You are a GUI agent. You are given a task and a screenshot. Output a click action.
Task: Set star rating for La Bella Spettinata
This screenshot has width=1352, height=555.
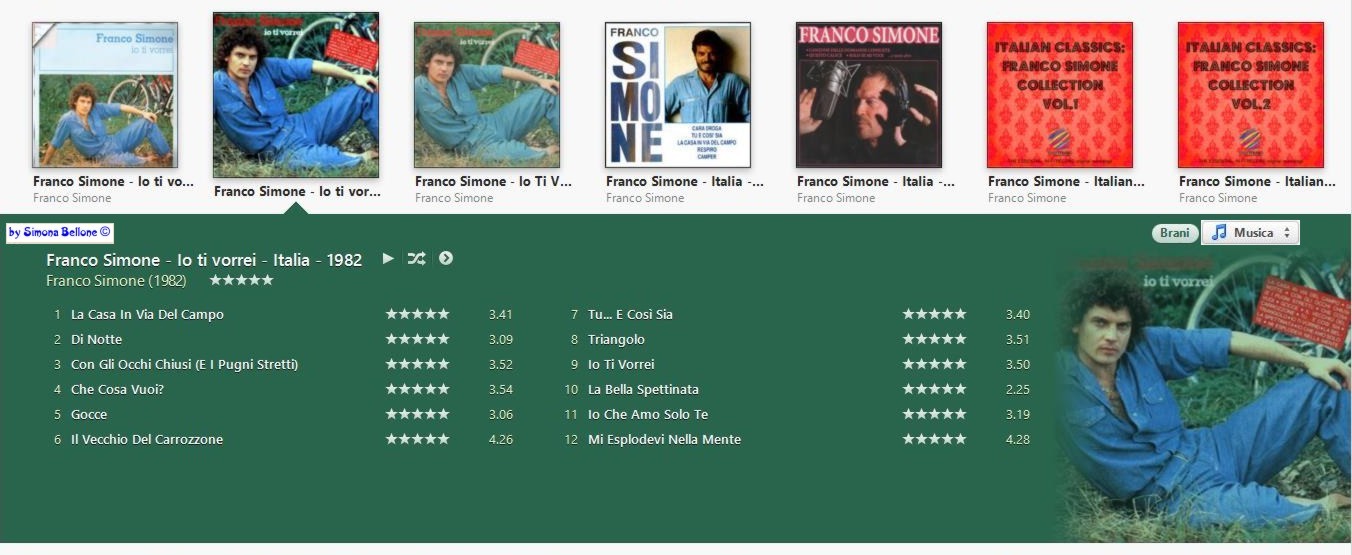tap(934, 389)
